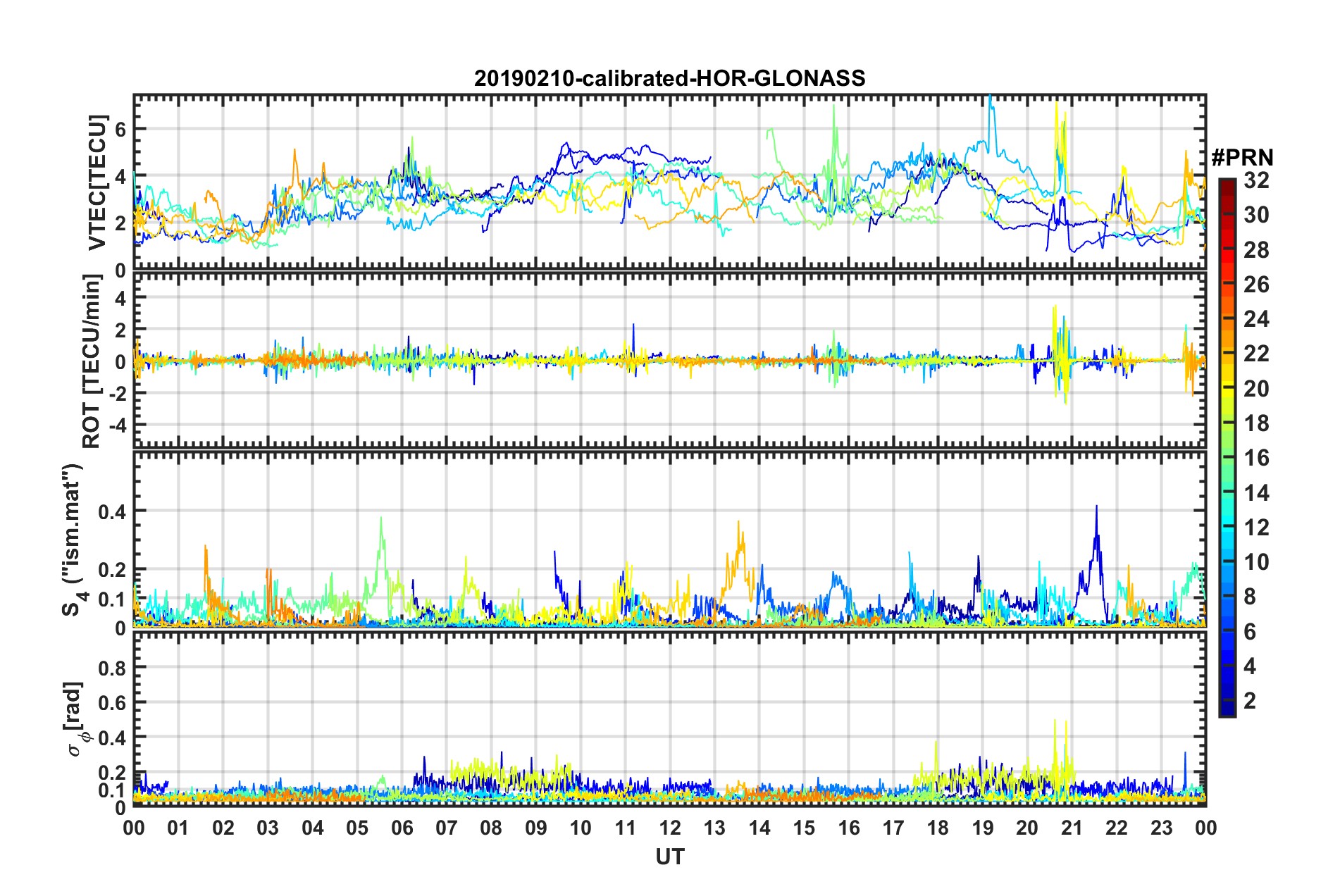Click the 11 hour tick label
The height and width of the screenshot is (896, 1340).
(626, 828)
